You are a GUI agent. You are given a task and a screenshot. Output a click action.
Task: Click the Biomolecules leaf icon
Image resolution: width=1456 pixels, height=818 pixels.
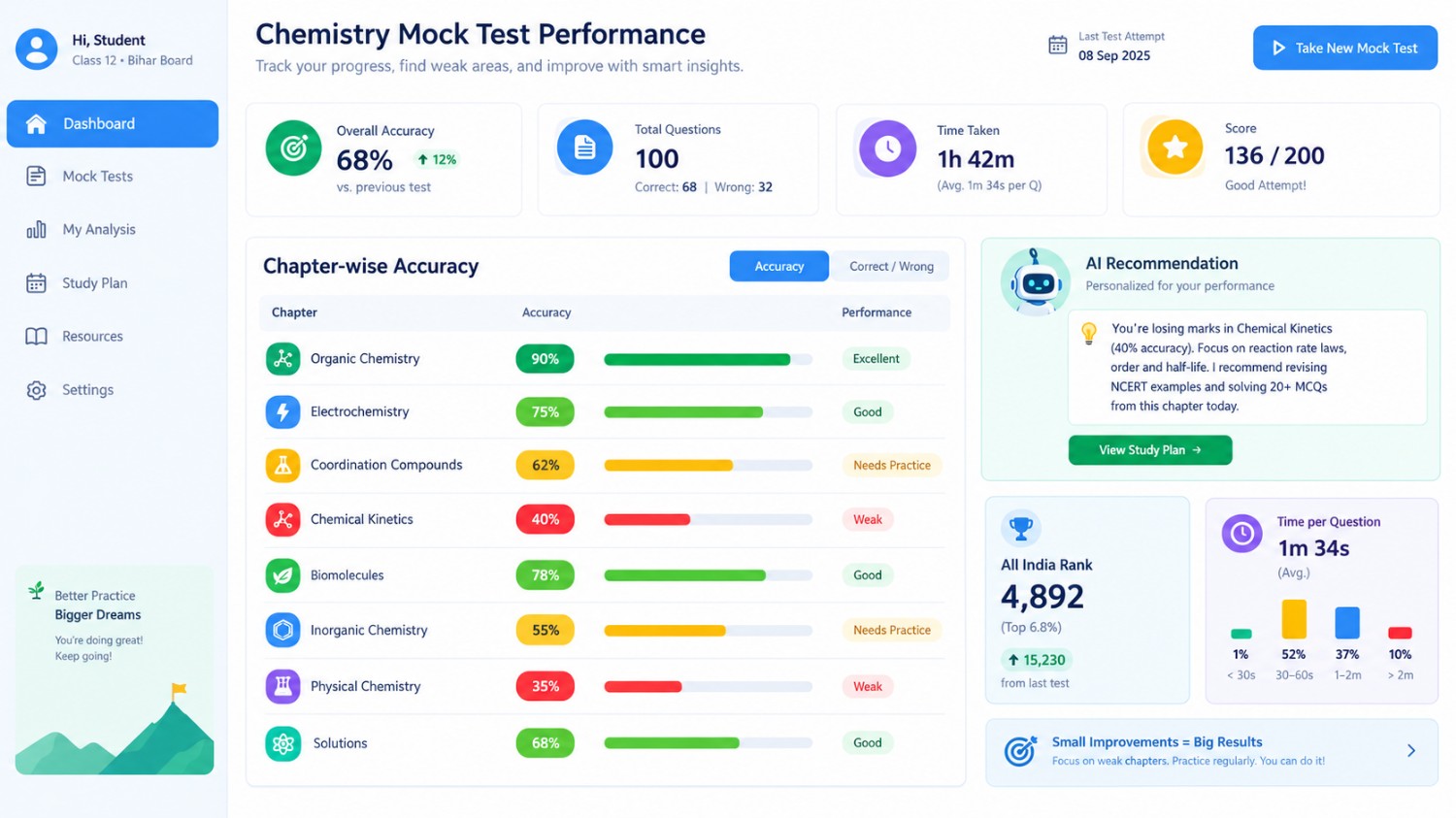282,574
